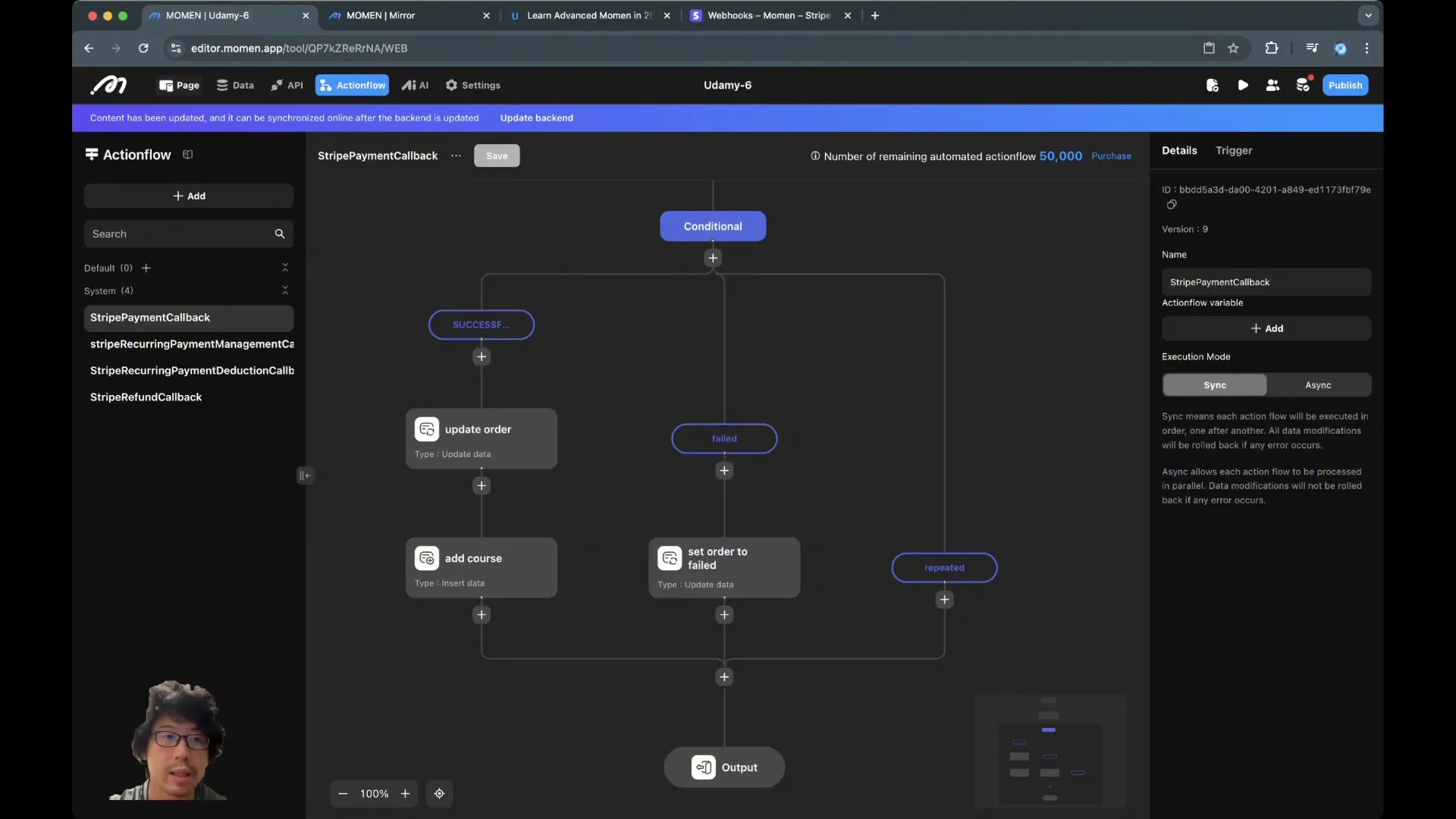The width and height of the screenshot is (1456, 819).
Task: Add node below failed branch
Action: point(724,471)
